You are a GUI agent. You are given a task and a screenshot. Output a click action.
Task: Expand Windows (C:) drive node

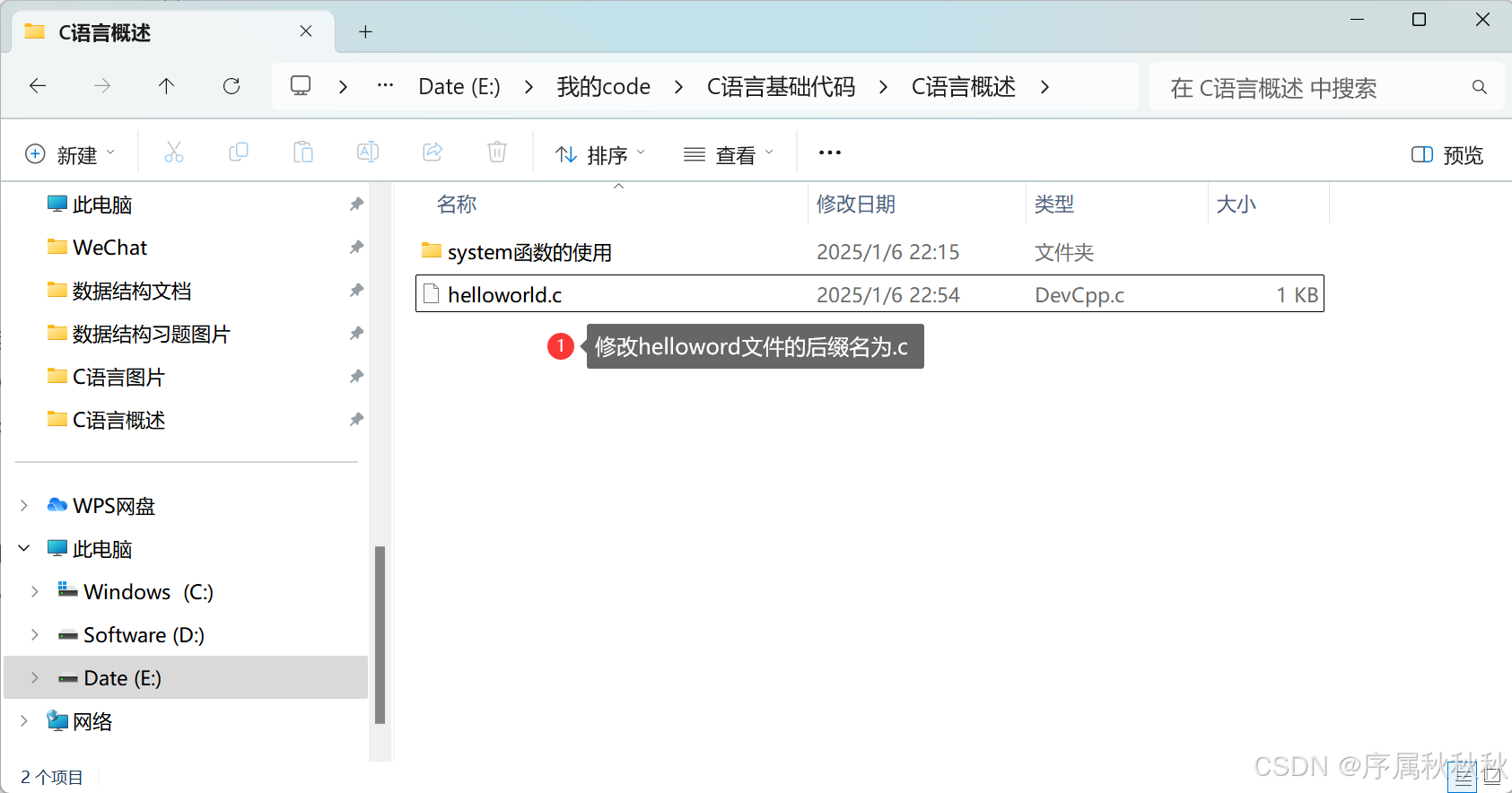[x=35, y=592]
